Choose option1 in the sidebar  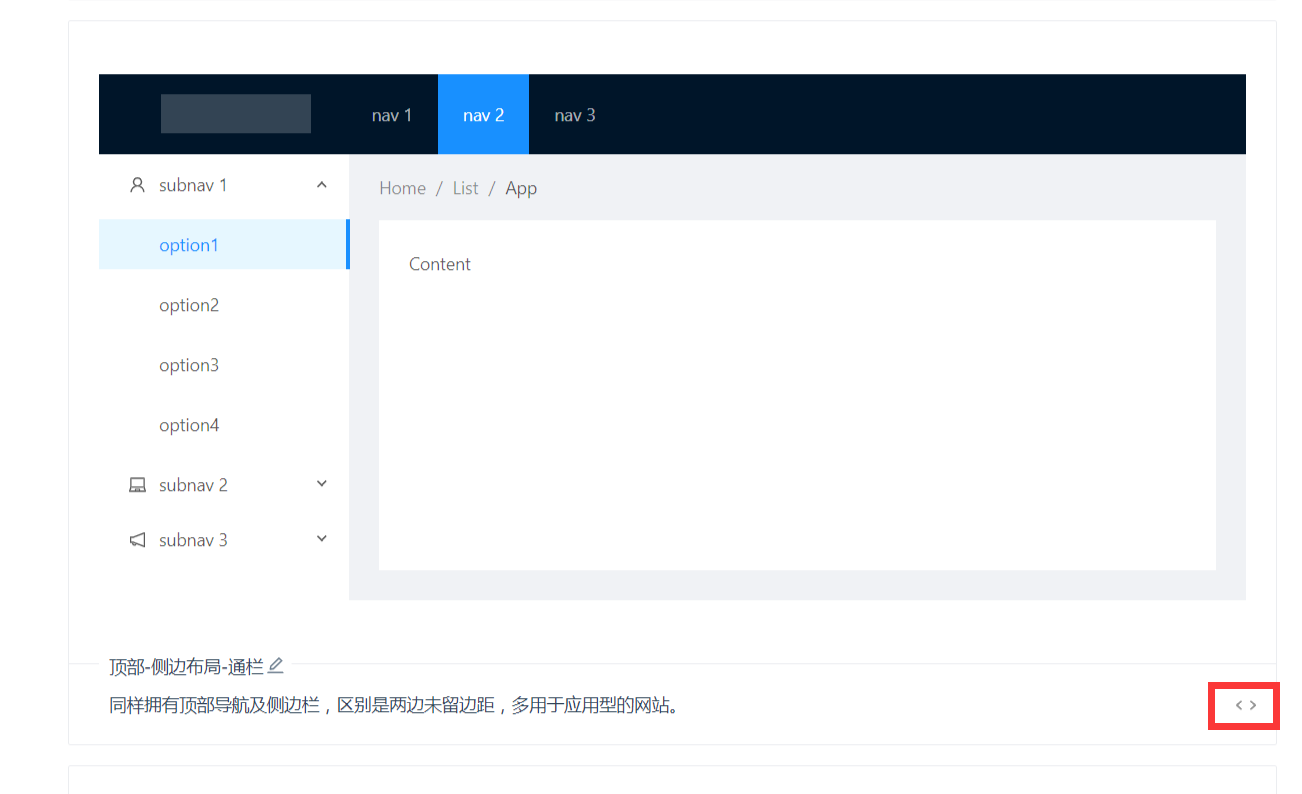click(224, 245)
